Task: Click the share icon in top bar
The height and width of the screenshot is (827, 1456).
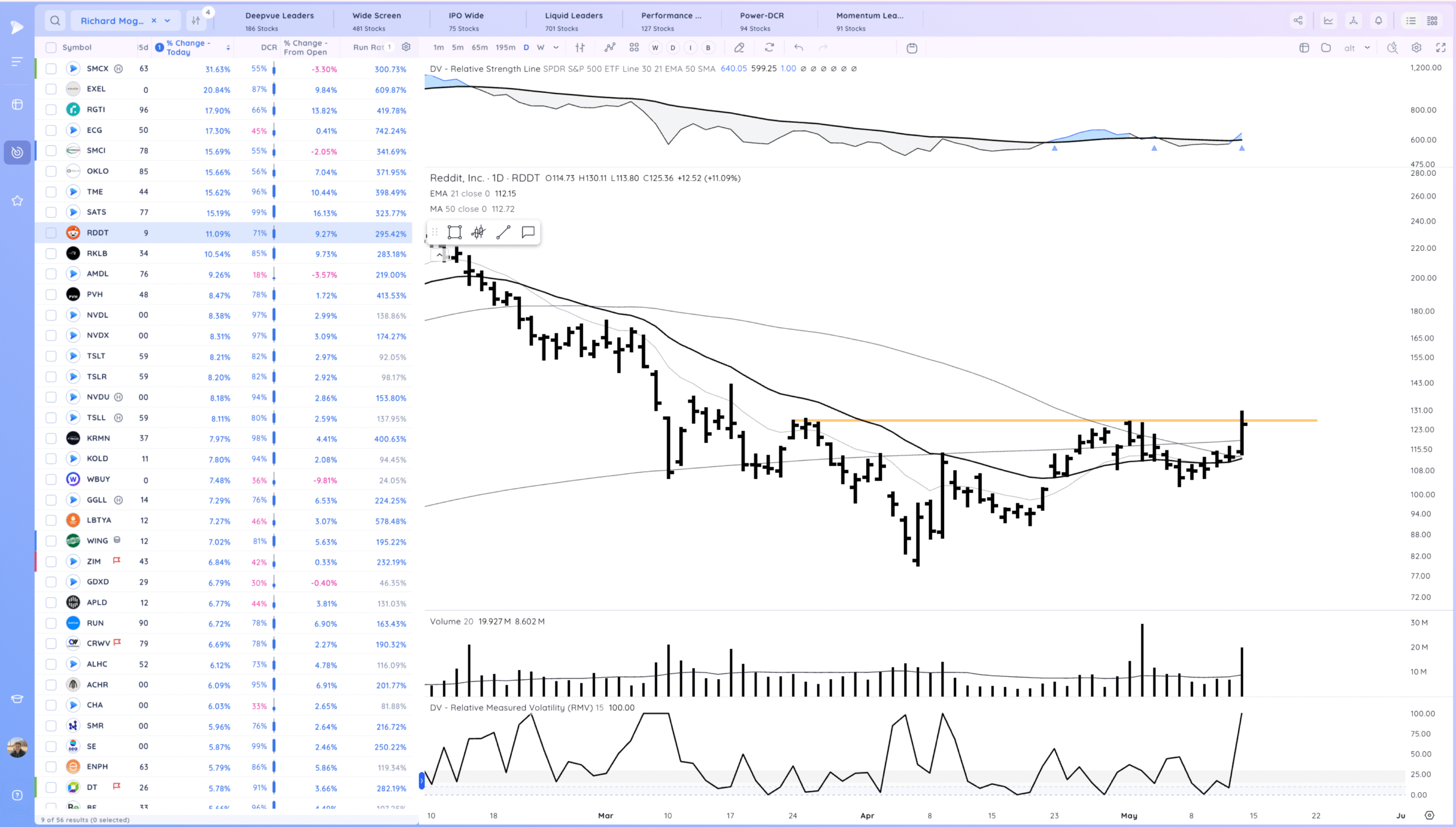Action: point(1298,21)
